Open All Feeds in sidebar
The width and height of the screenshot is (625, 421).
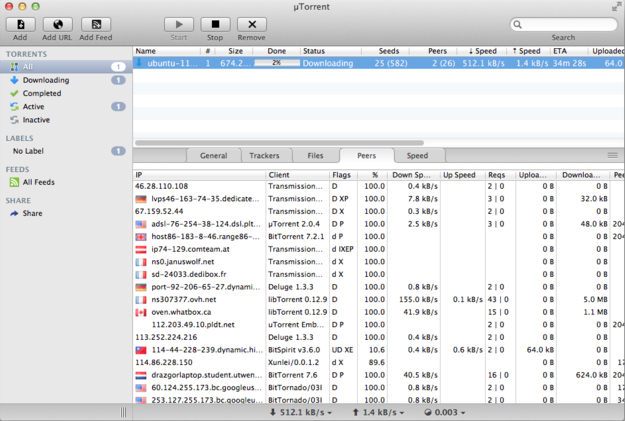click(x=39, y=182)
